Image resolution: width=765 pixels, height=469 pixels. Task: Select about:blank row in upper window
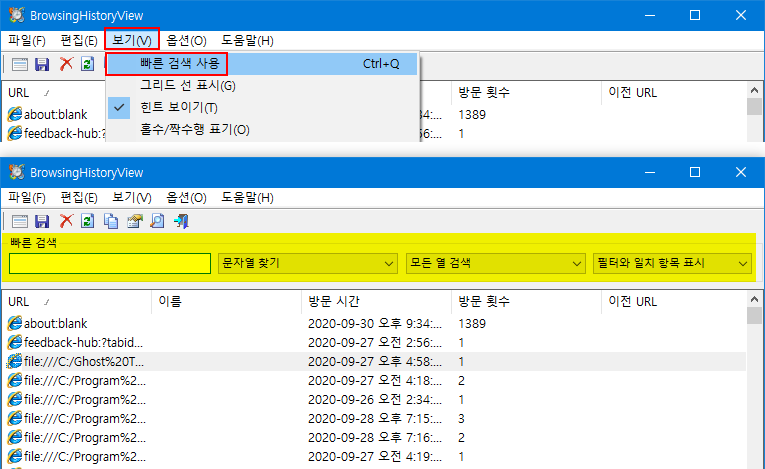(55, 115)
